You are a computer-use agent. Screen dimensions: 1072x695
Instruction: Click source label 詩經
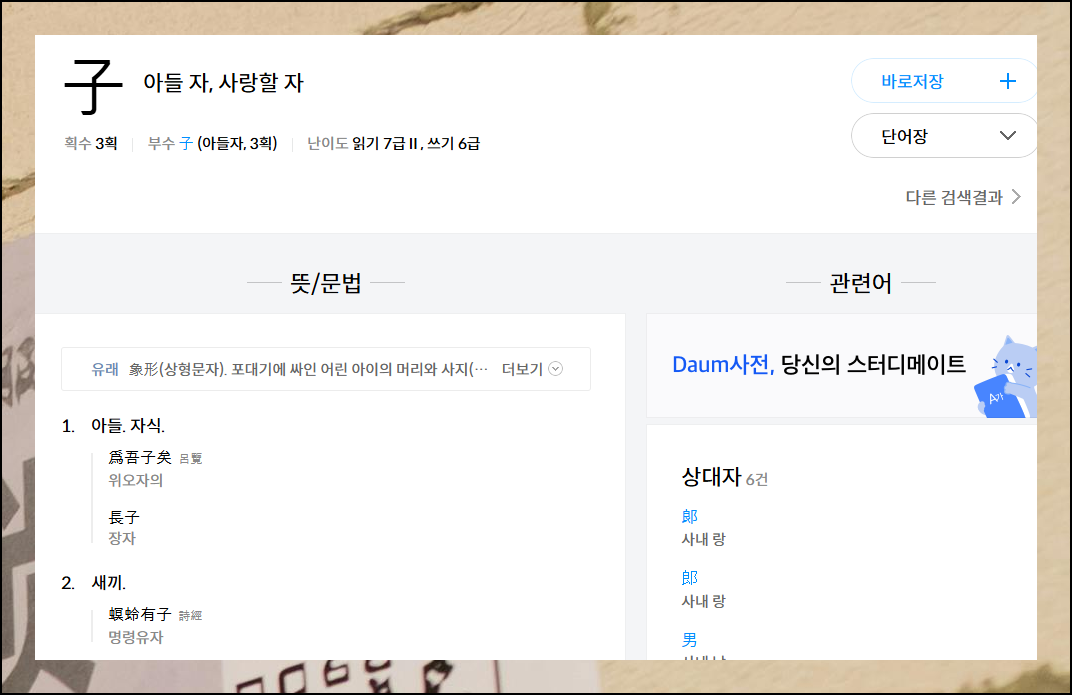tap(191, 616)
